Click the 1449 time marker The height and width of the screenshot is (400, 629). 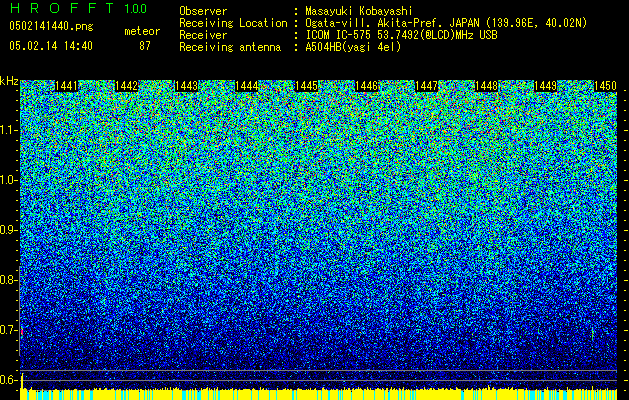546,86
